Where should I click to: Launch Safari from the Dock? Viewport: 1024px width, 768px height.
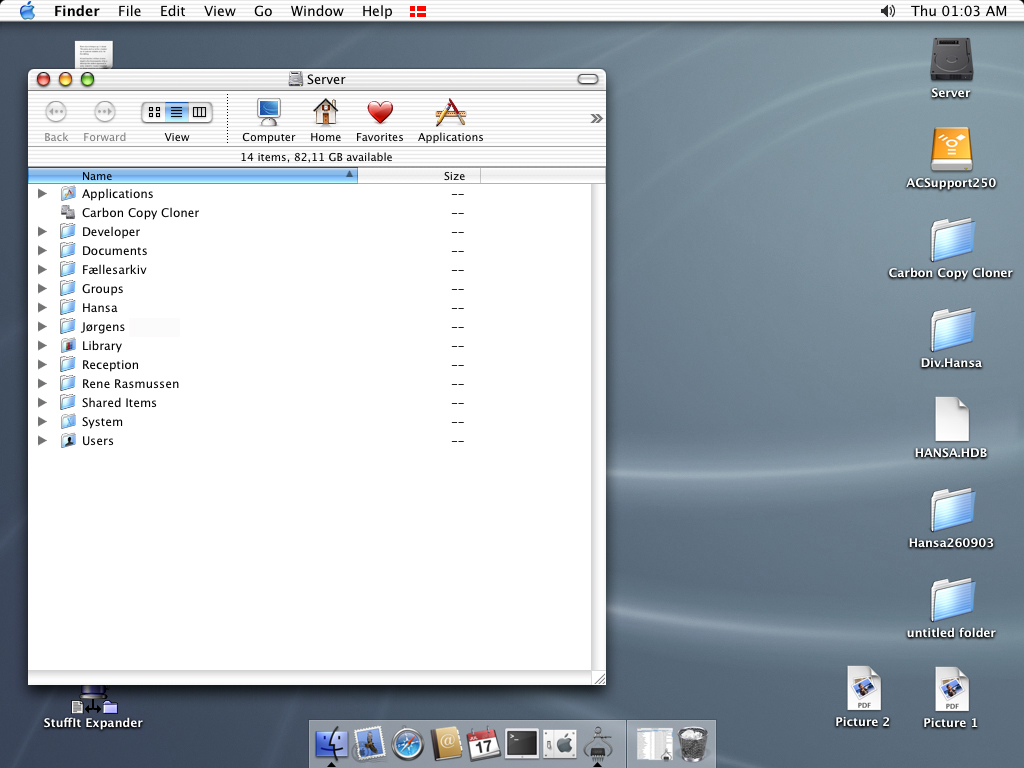(x=408, y=744)
